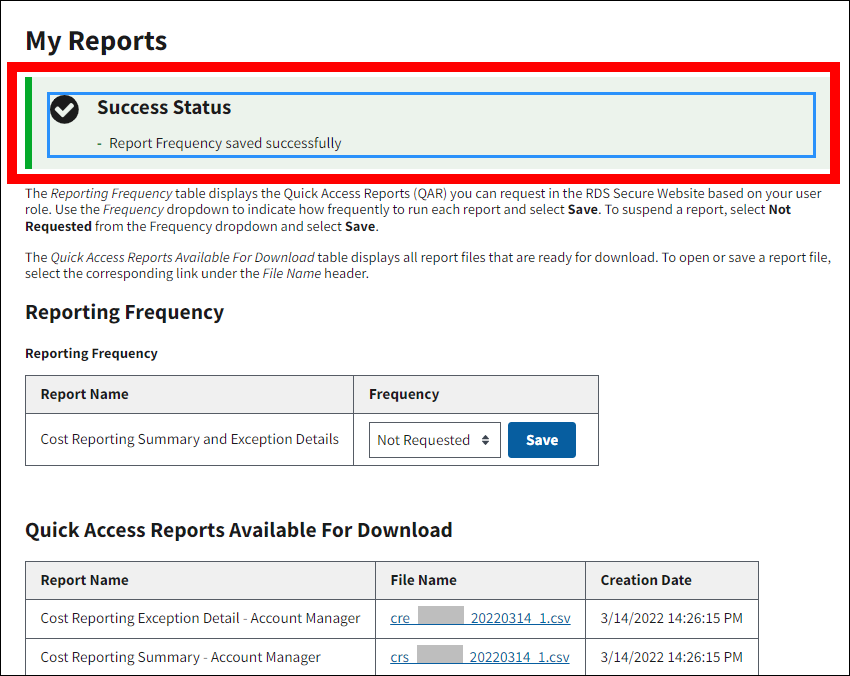Click creation date of Exception Detail report

[671, 618]
